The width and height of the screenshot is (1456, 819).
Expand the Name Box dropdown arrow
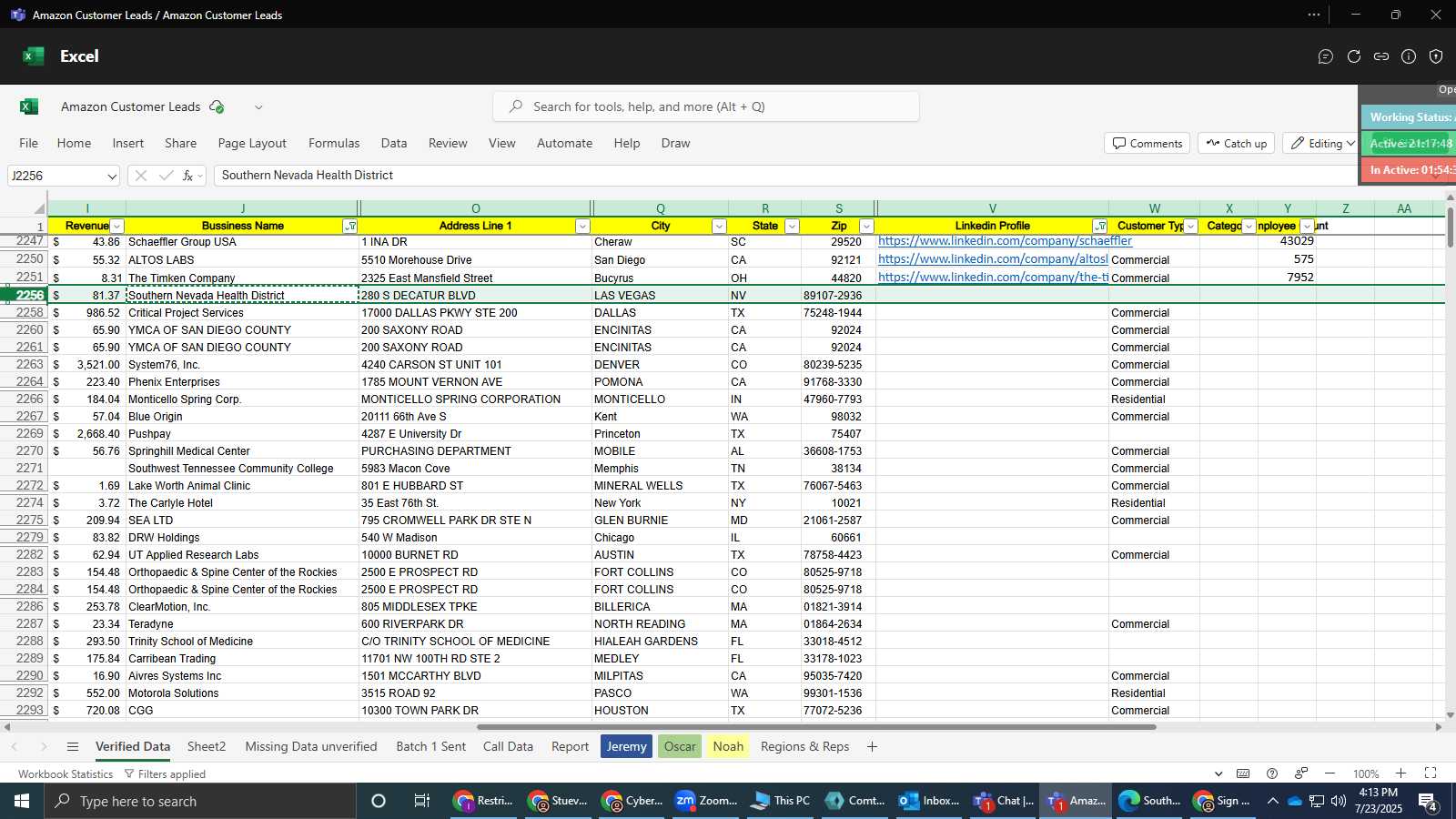(x=111, y=176)
